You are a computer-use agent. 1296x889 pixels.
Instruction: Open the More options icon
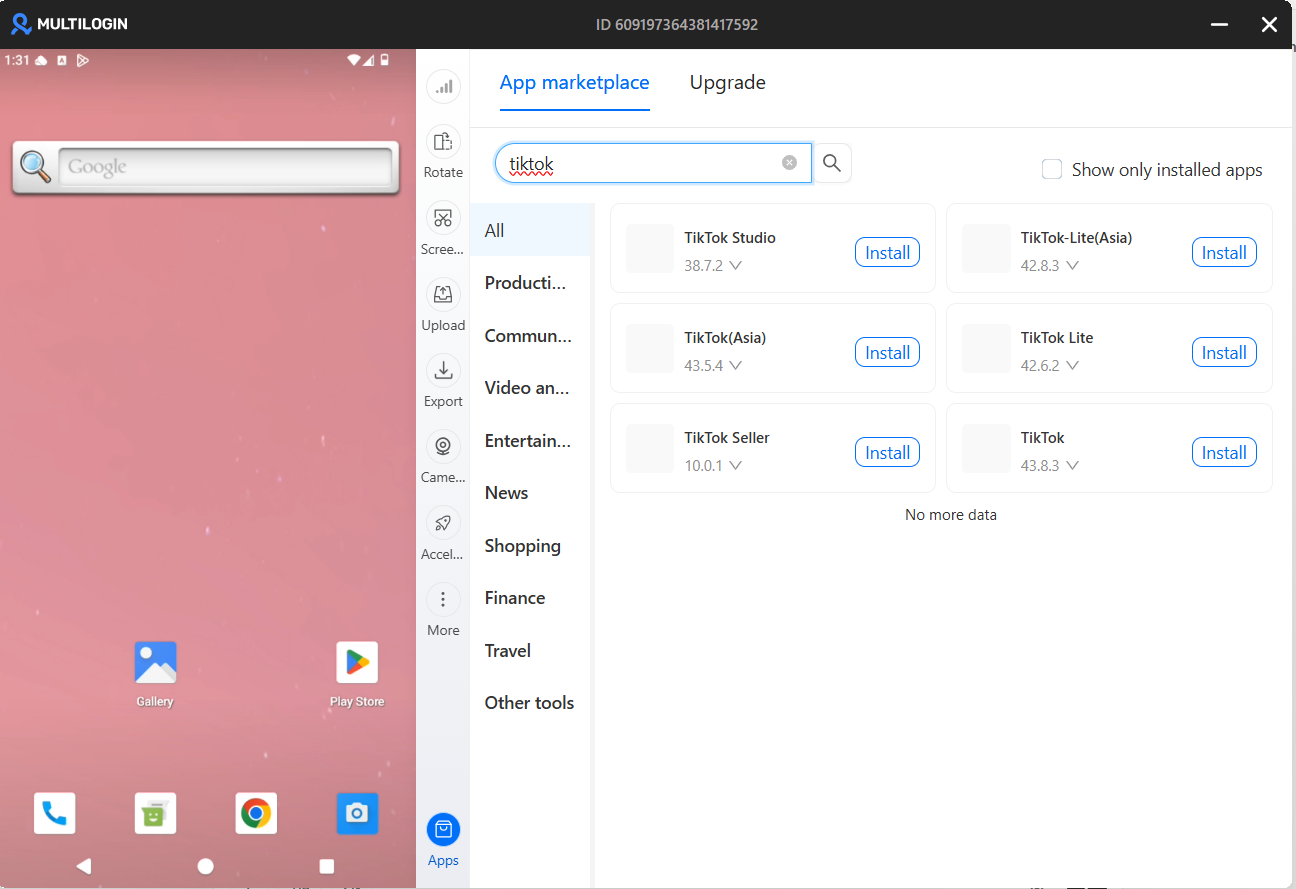[443, 600]
